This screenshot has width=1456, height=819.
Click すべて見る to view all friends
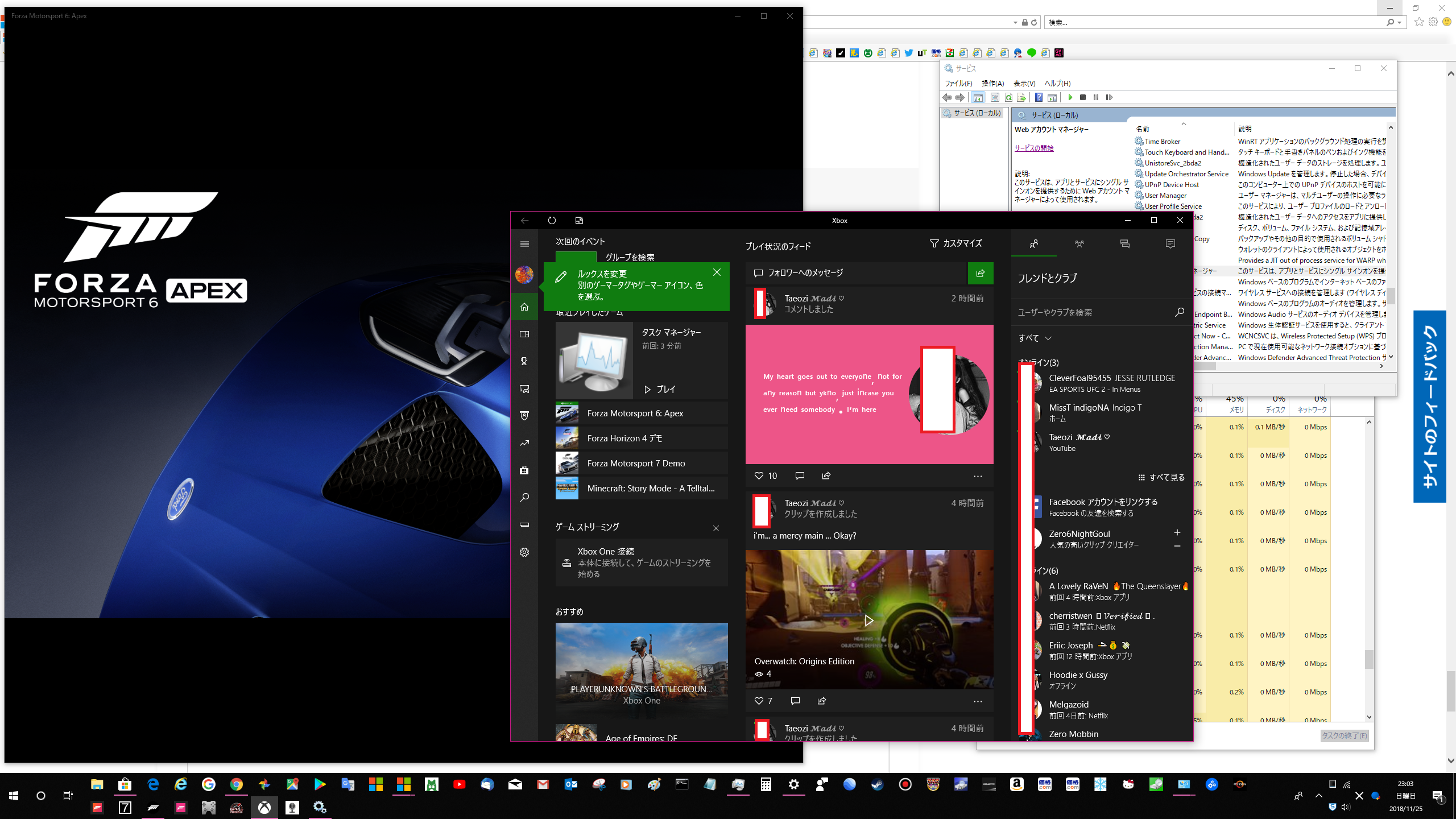click(x=1161, y=478)
